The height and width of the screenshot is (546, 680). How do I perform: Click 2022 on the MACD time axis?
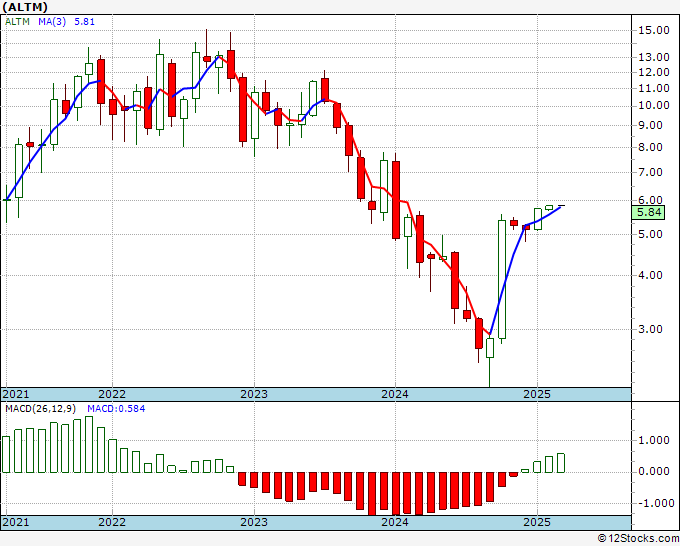[x=112, y=522]
